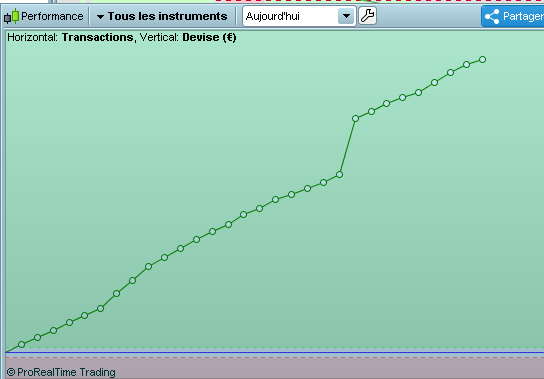Click the Transactions horizontal axis label
This screenshot has width=544, height=379.
(97, 37)
